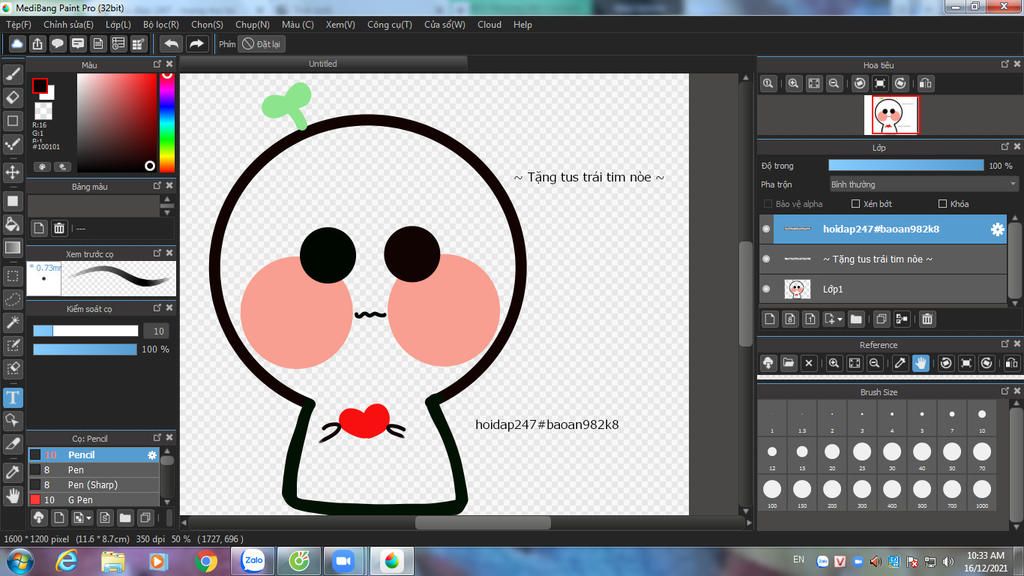Choose the Select Pen tool
The width and height of the screenshot is (1024, 576).
12,345
